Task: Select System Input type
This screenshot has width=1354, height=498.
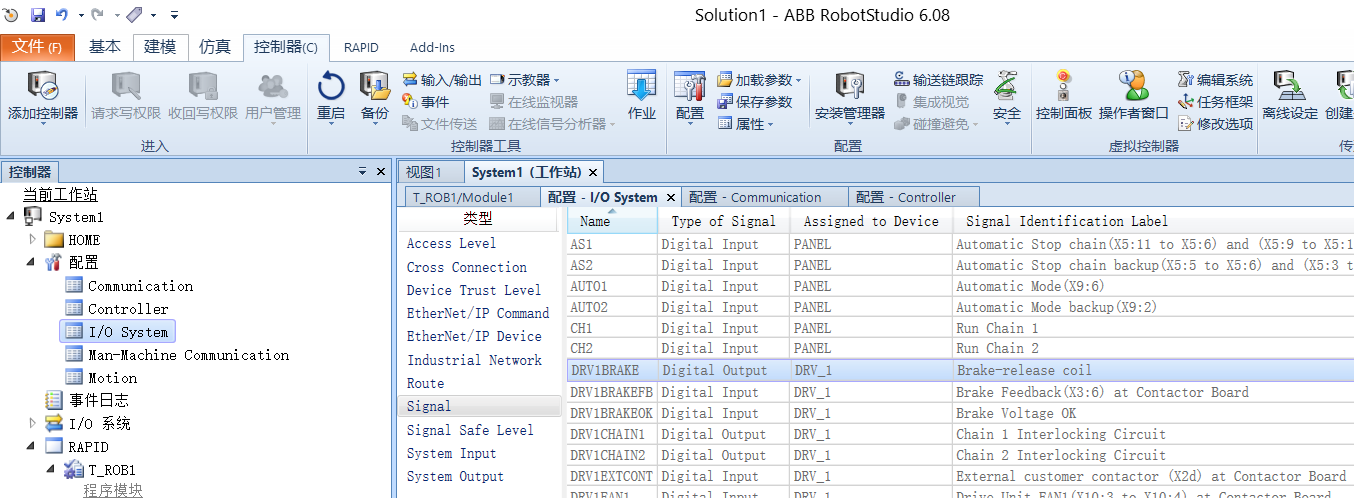Action: click(x=451, y=453)
